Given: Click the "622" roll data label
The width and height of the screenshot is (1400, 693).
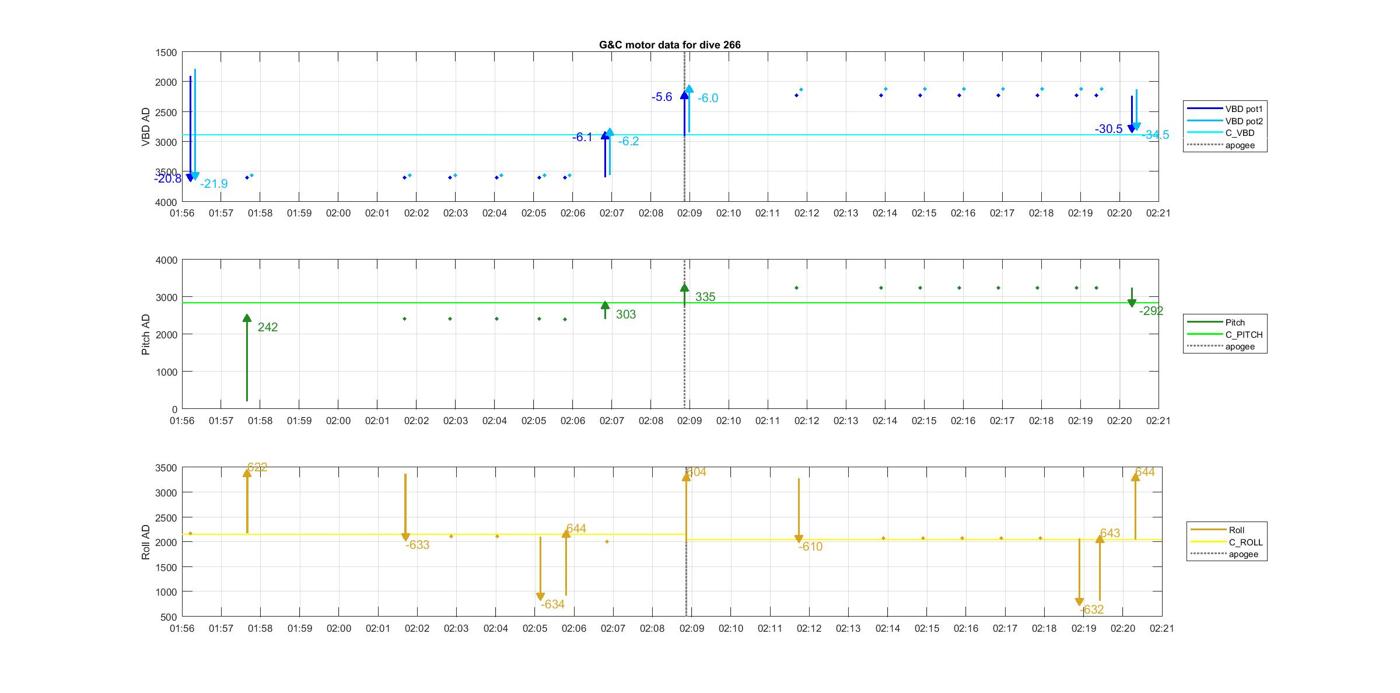Looking at the screenshot, I should click(x=257, y=468).
